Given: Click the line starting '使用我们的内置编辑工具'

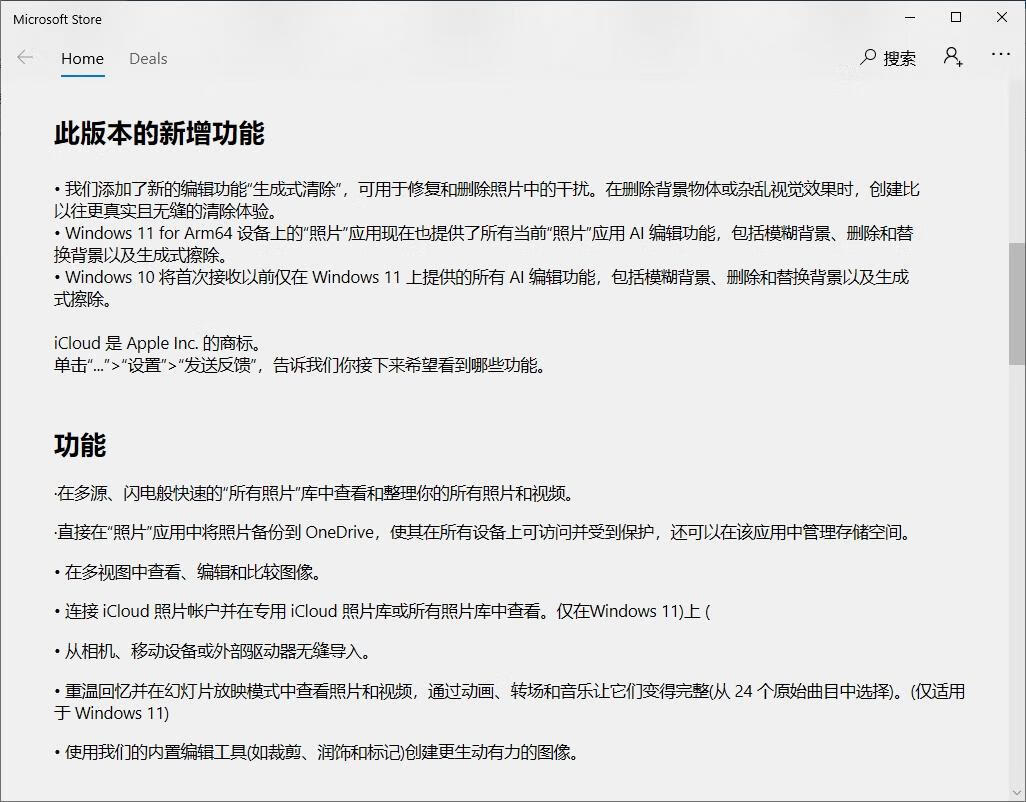Looking at the screenshot, I should click(317, 752).
